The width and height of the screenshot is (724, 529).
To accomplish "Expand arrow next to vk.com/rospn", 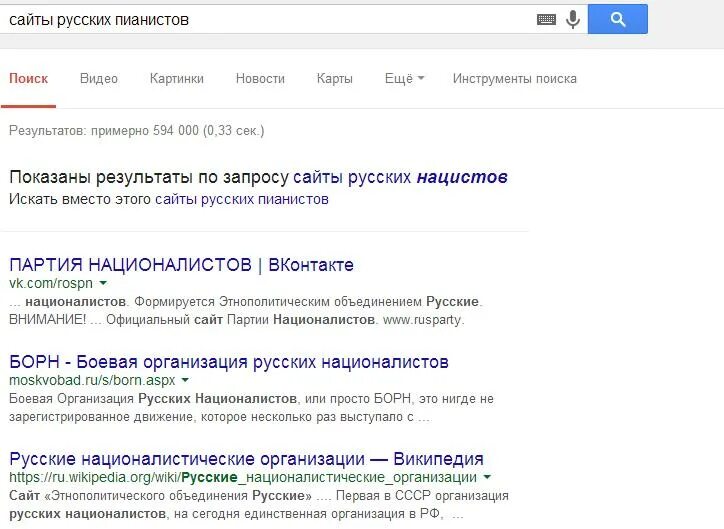I will click(x=103, y=283).
